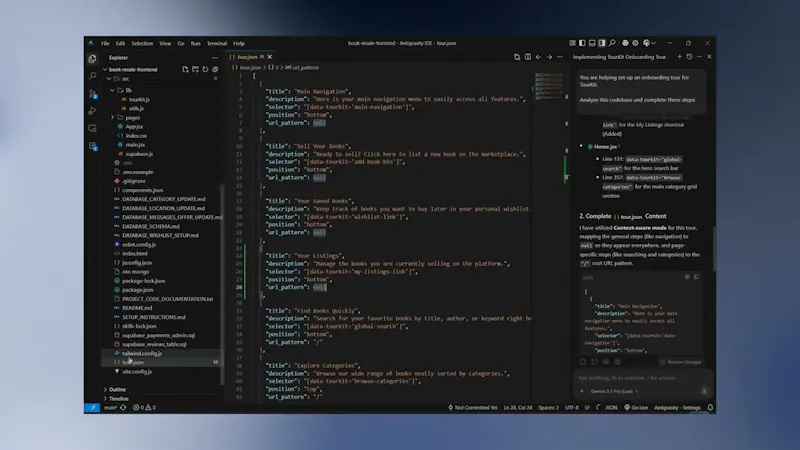Click the send arrow in chat input
Screen dimensions: 800x450
point(704,391)
